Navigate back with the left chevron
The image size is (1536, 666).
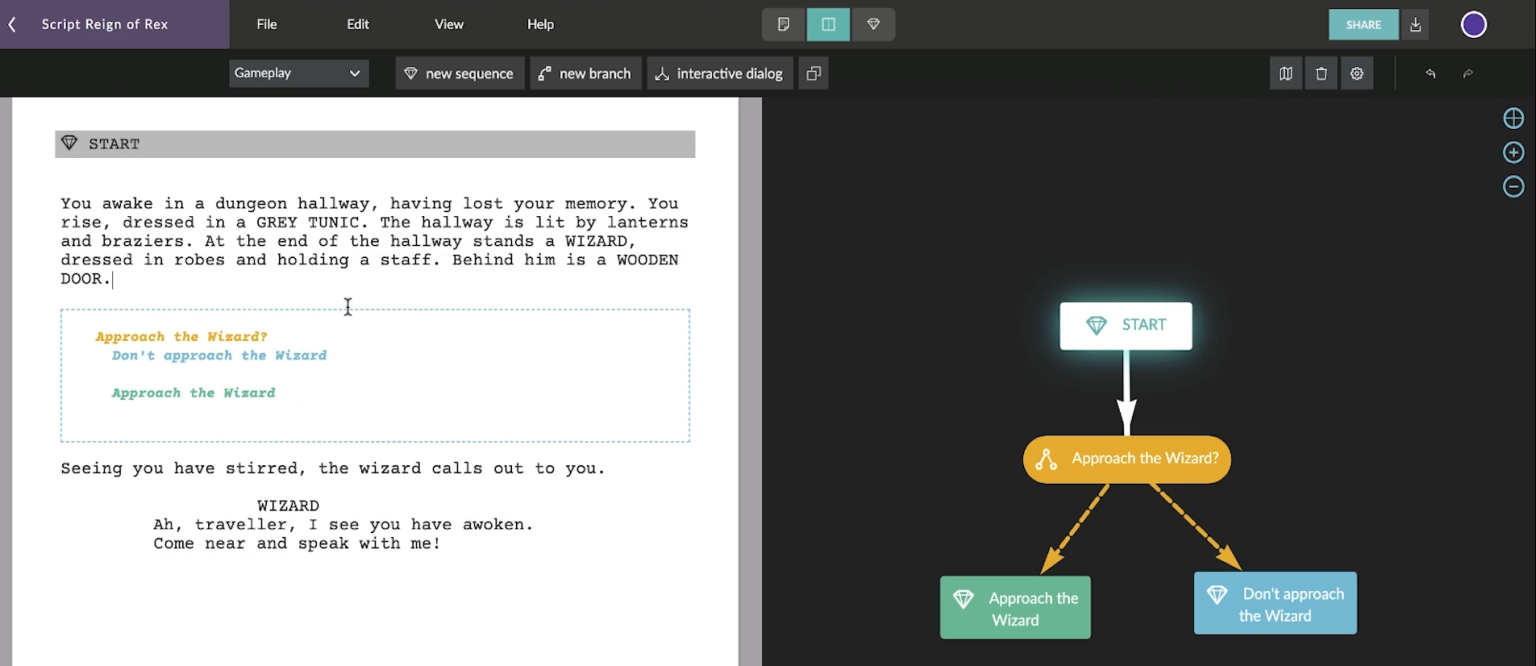pyautogui.click(x=12, y=23)
